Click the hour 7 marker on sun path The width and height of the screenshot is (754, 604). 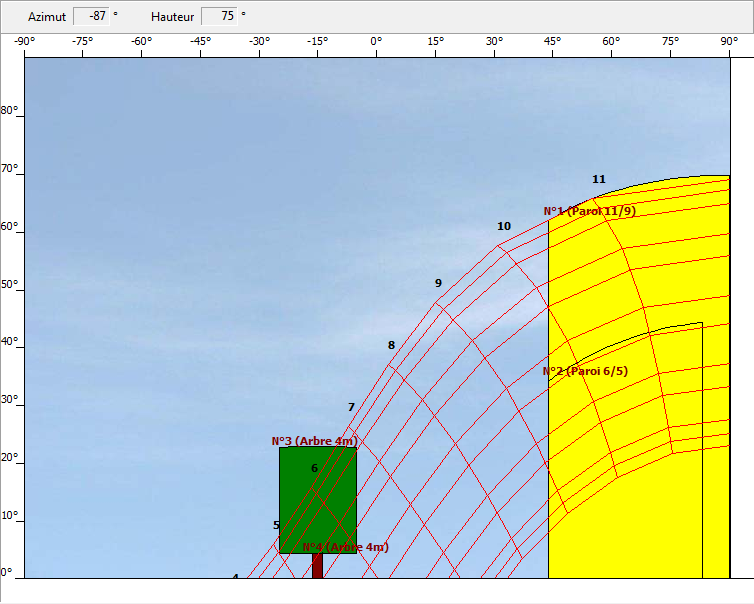pos(352,407)
